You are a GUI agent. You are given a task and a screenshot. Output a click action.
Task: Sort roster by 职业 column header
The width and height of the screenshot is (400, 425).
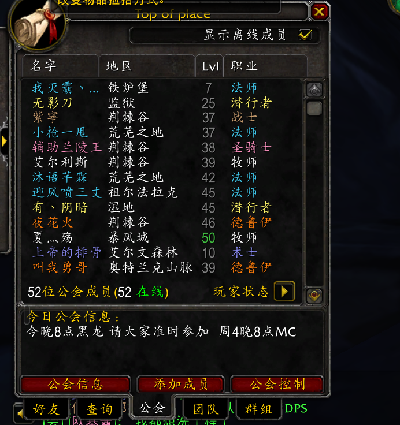pos(266,66)
